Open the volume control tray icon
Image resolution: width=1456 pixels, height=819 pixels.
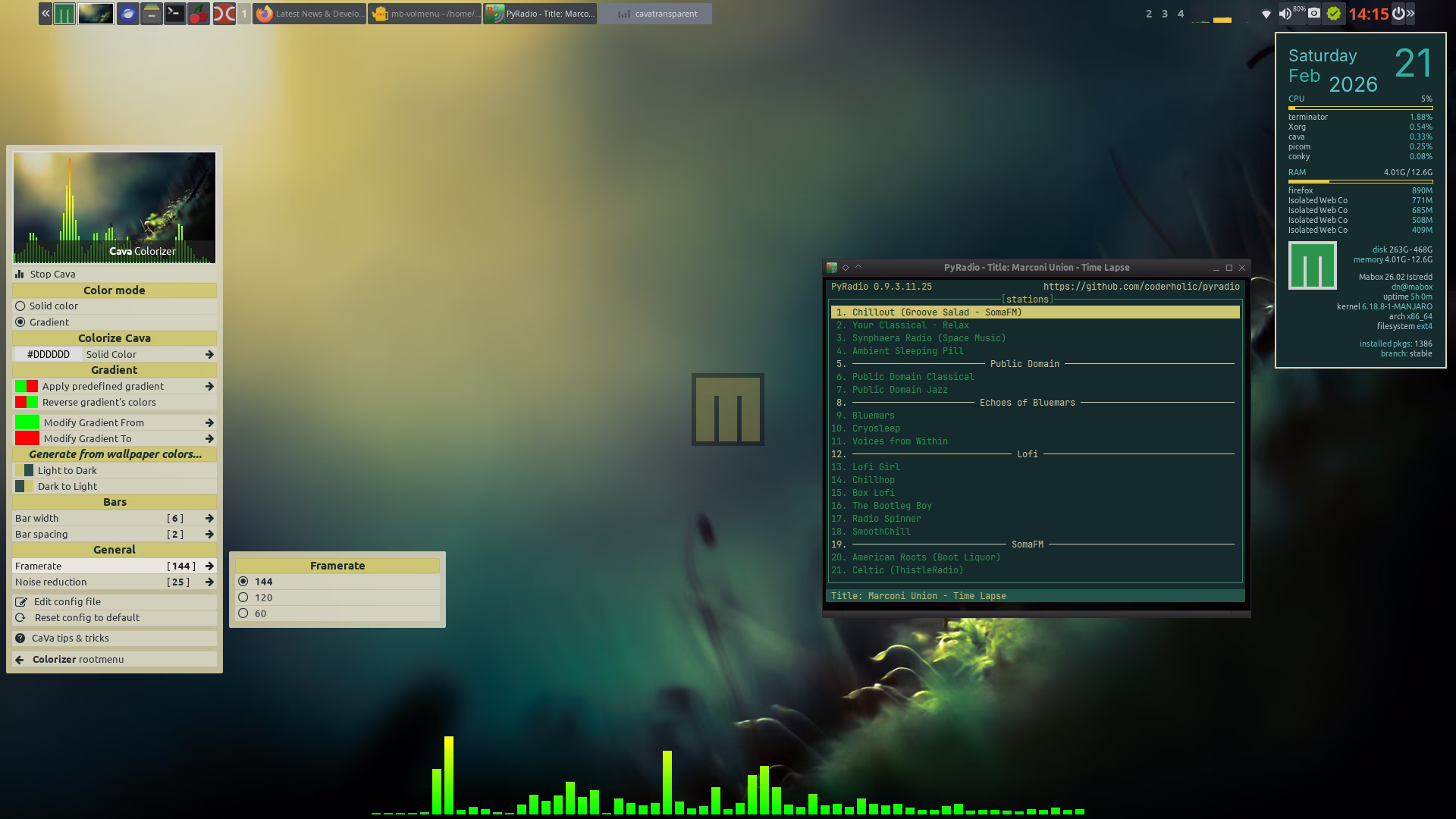(x=1285, y=13)
